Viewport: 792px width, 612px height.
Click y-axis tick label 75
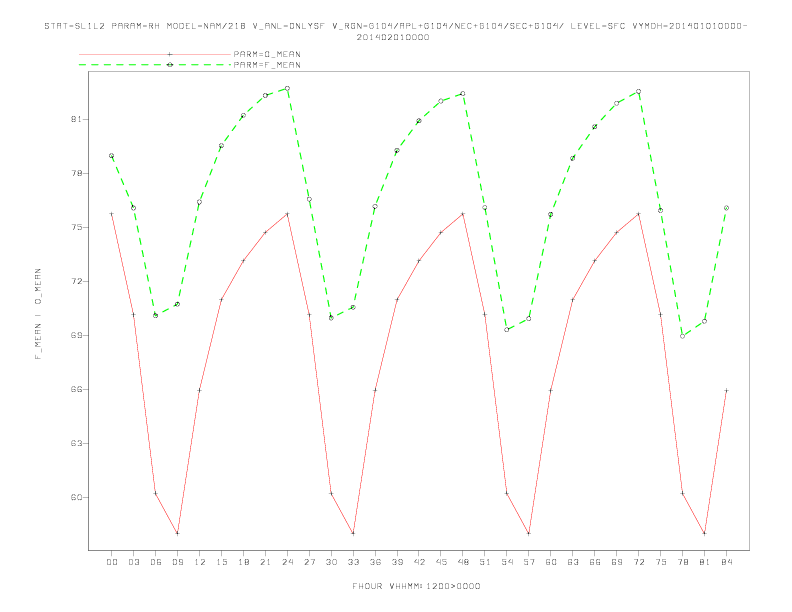(x=76, y=227)
